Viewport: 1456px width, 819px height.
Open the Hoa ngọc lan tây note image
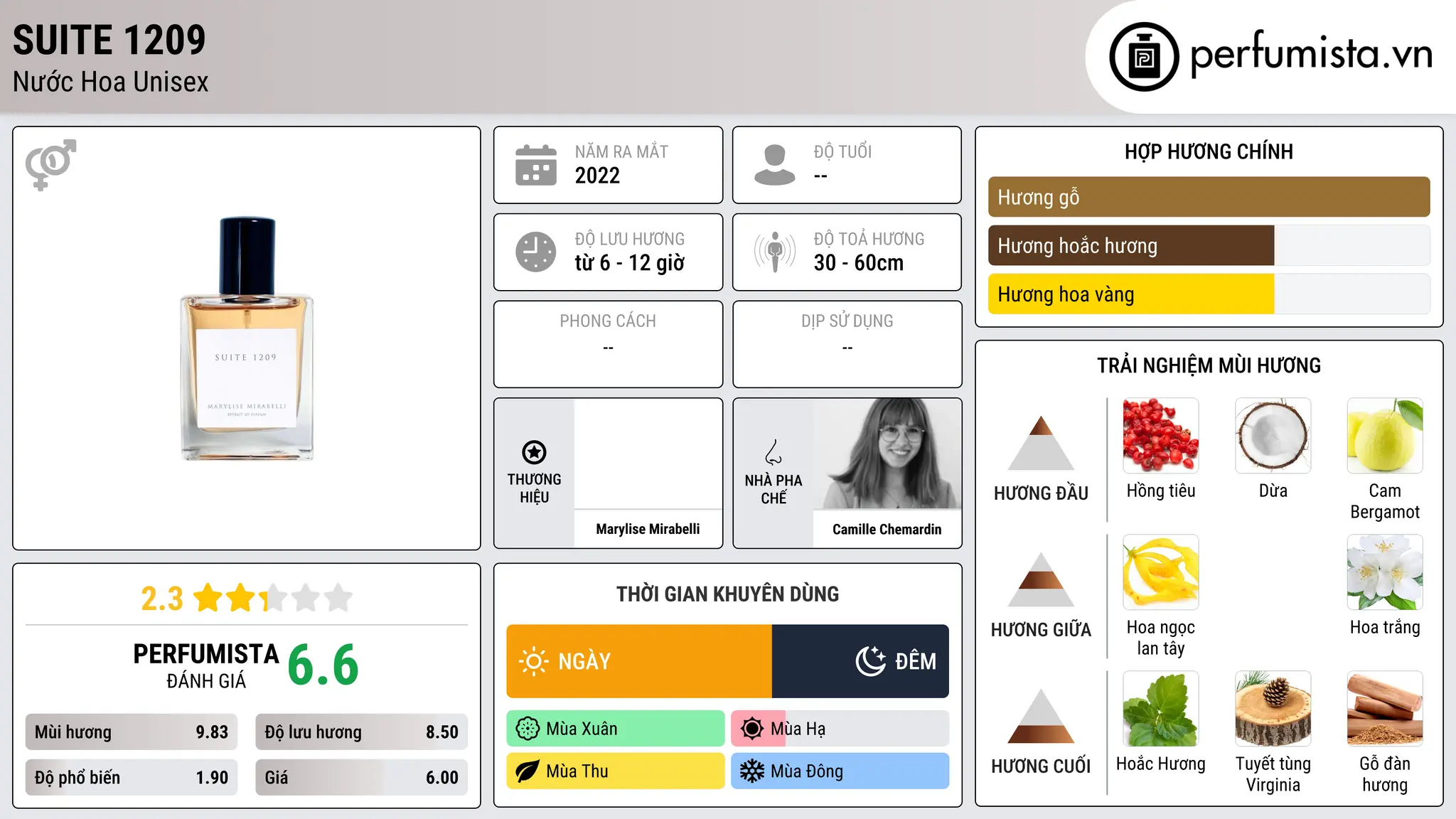[x=1161, y=572]
